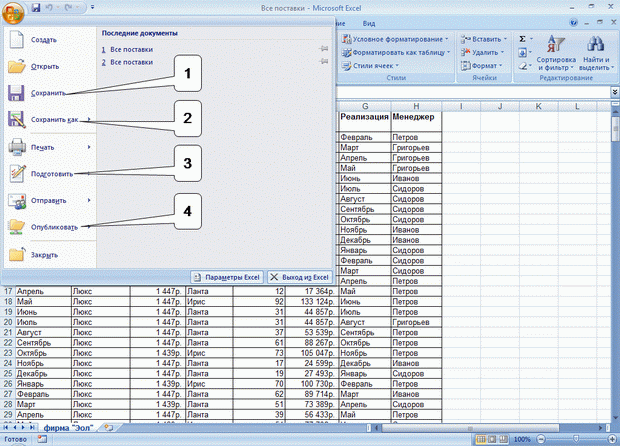Click the AutoSum sigma icon
The height and width of the screenshot is (446, 620).
tap(522, 39)
